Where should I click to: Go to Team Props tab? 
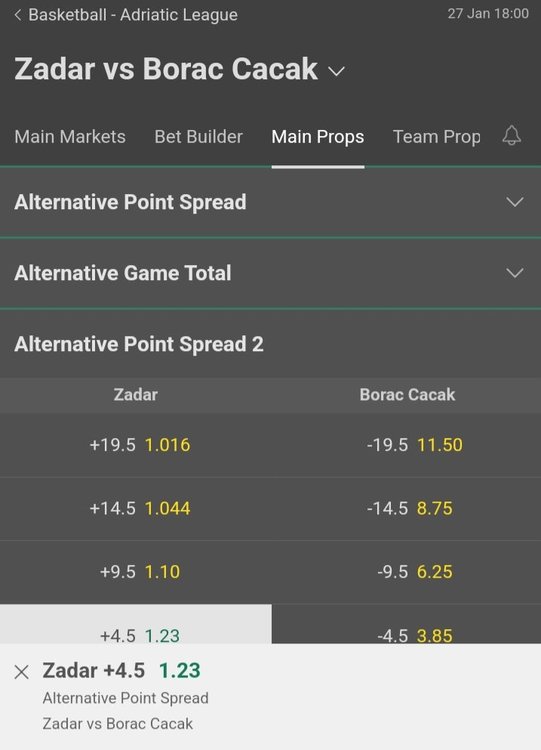point(437,137)
